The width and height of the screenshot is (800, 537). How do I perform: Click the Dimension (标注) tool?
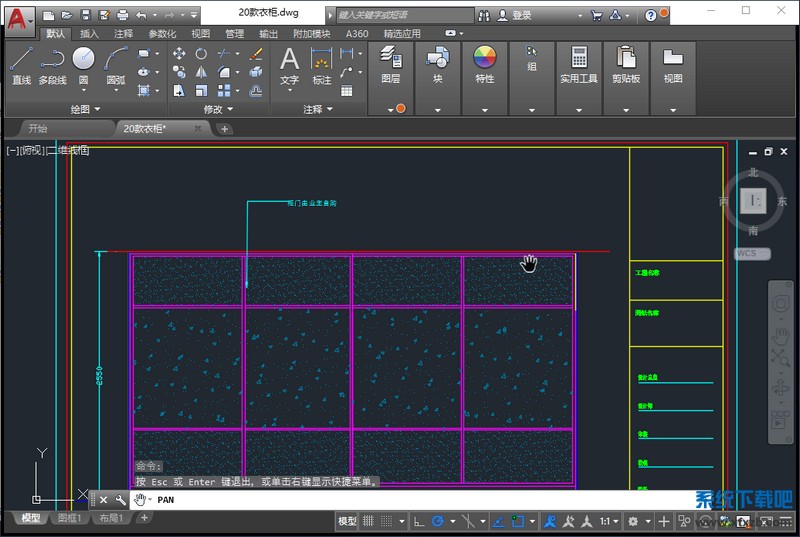[321, 60]
